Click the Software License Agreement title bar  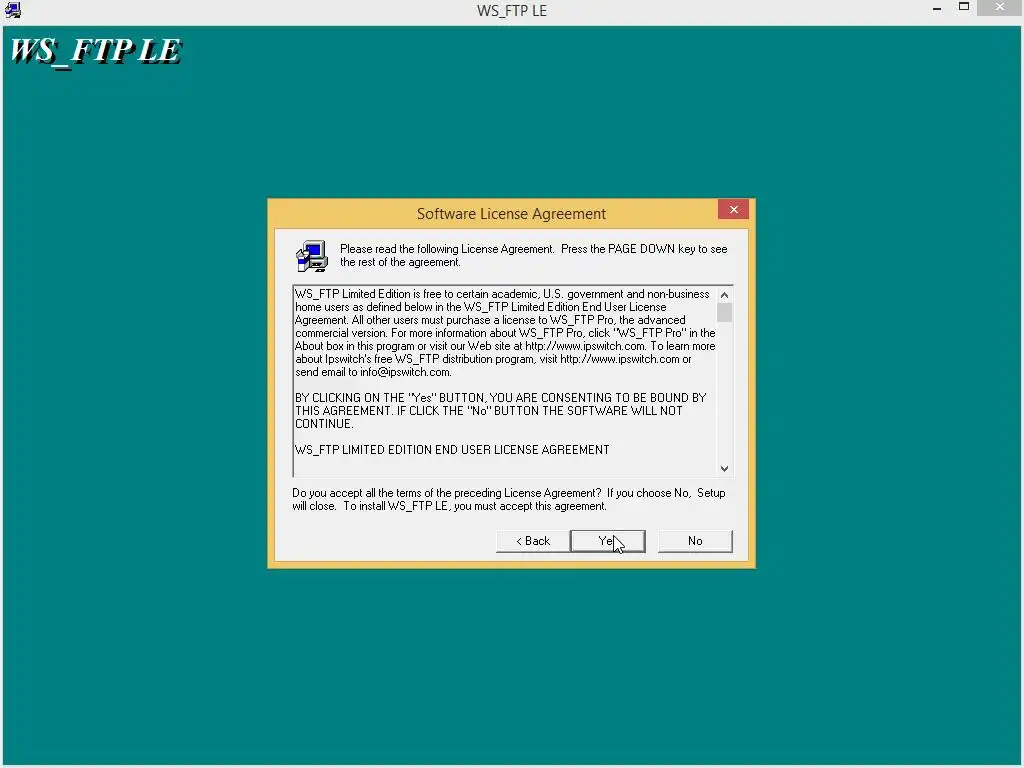coord(511,214)
